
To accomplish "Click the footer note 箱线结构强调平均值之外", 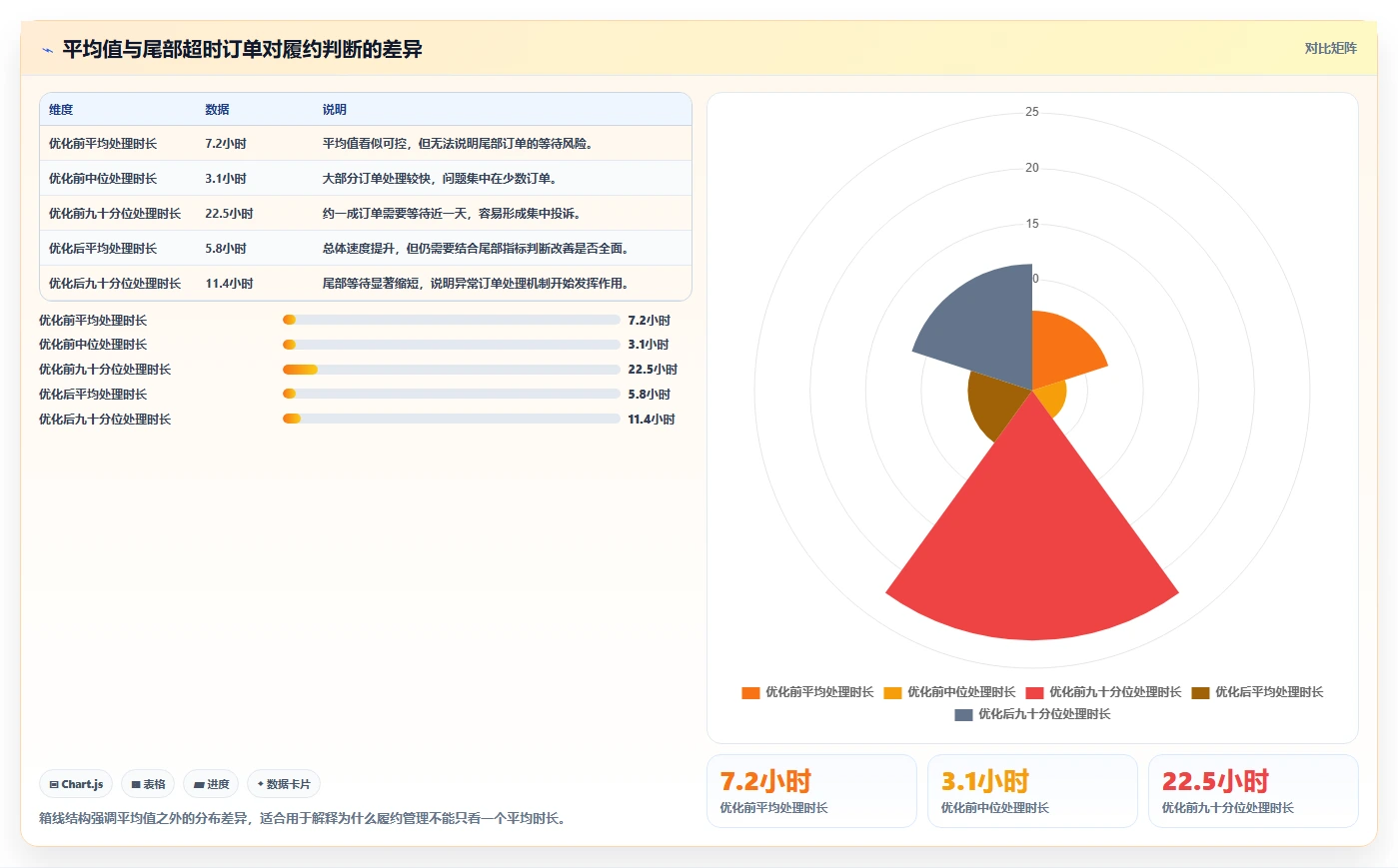I will (305, 819).
